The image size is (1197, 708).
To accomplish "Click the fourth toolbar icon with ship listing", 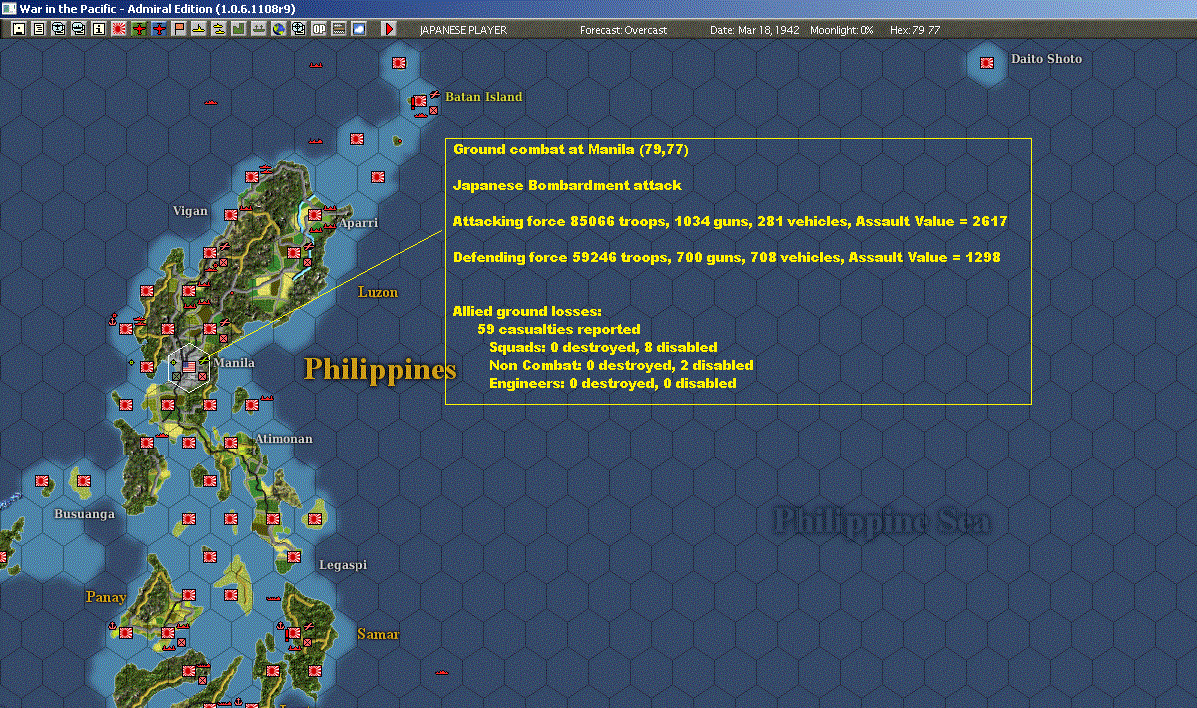I will pos(79,29).
